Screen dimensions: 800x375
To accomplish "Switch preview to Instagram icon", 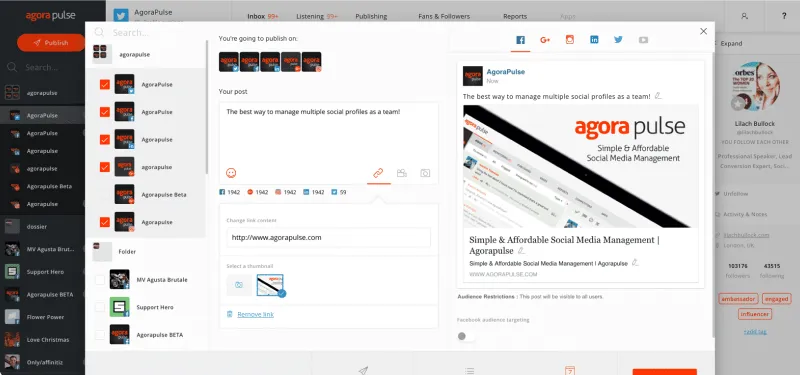I will [x=569, y=40].
